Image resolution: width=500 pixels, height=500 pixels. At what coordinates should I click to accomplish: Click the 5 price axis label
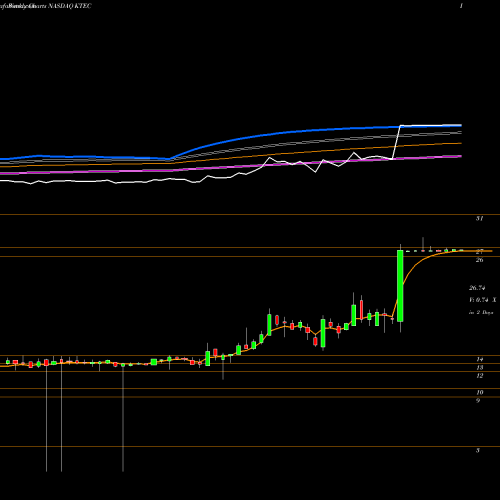tap(478, 450)
